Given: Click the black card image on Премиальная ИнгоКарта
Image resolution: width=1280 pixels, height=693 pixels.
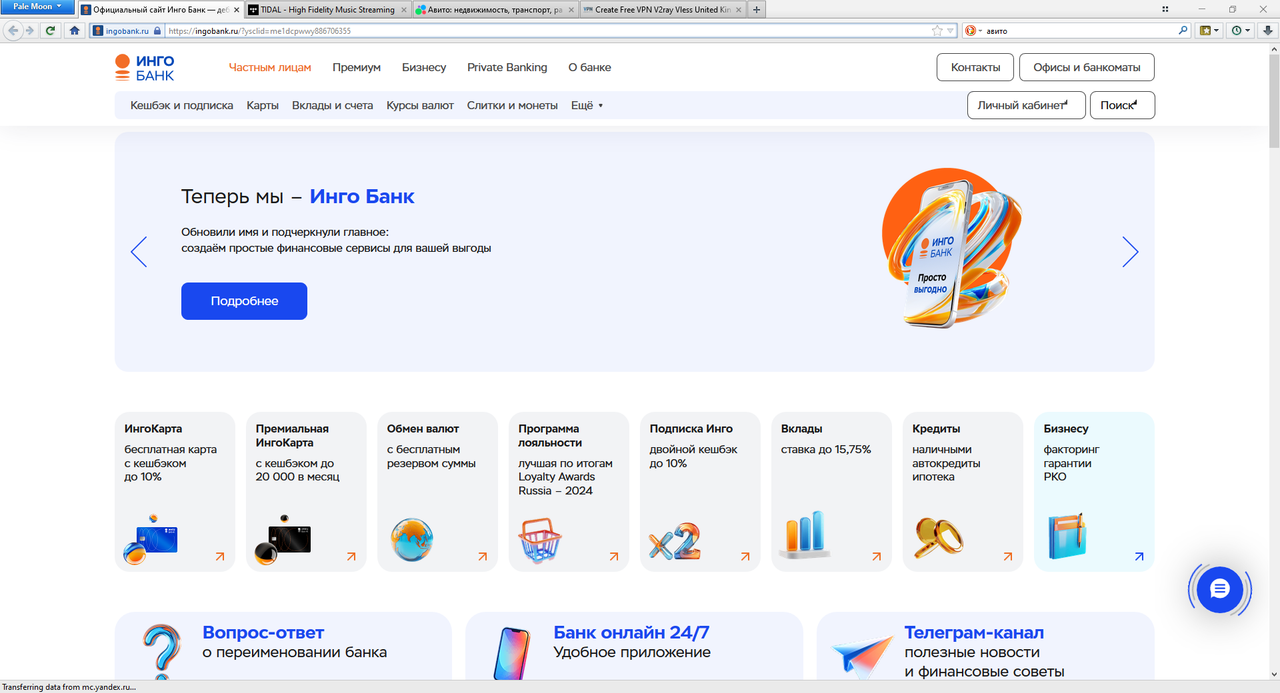Looking at the screenshot, I should [x=283, y=540].
